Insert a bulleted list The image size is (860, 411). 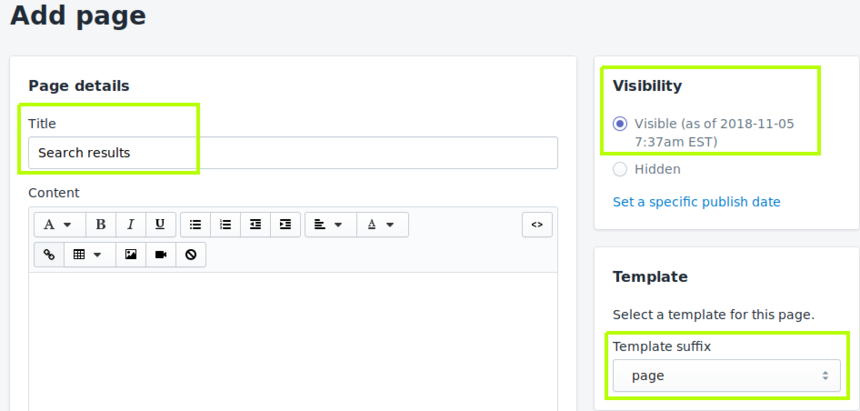pyautogui.click(x=196, y=224)
